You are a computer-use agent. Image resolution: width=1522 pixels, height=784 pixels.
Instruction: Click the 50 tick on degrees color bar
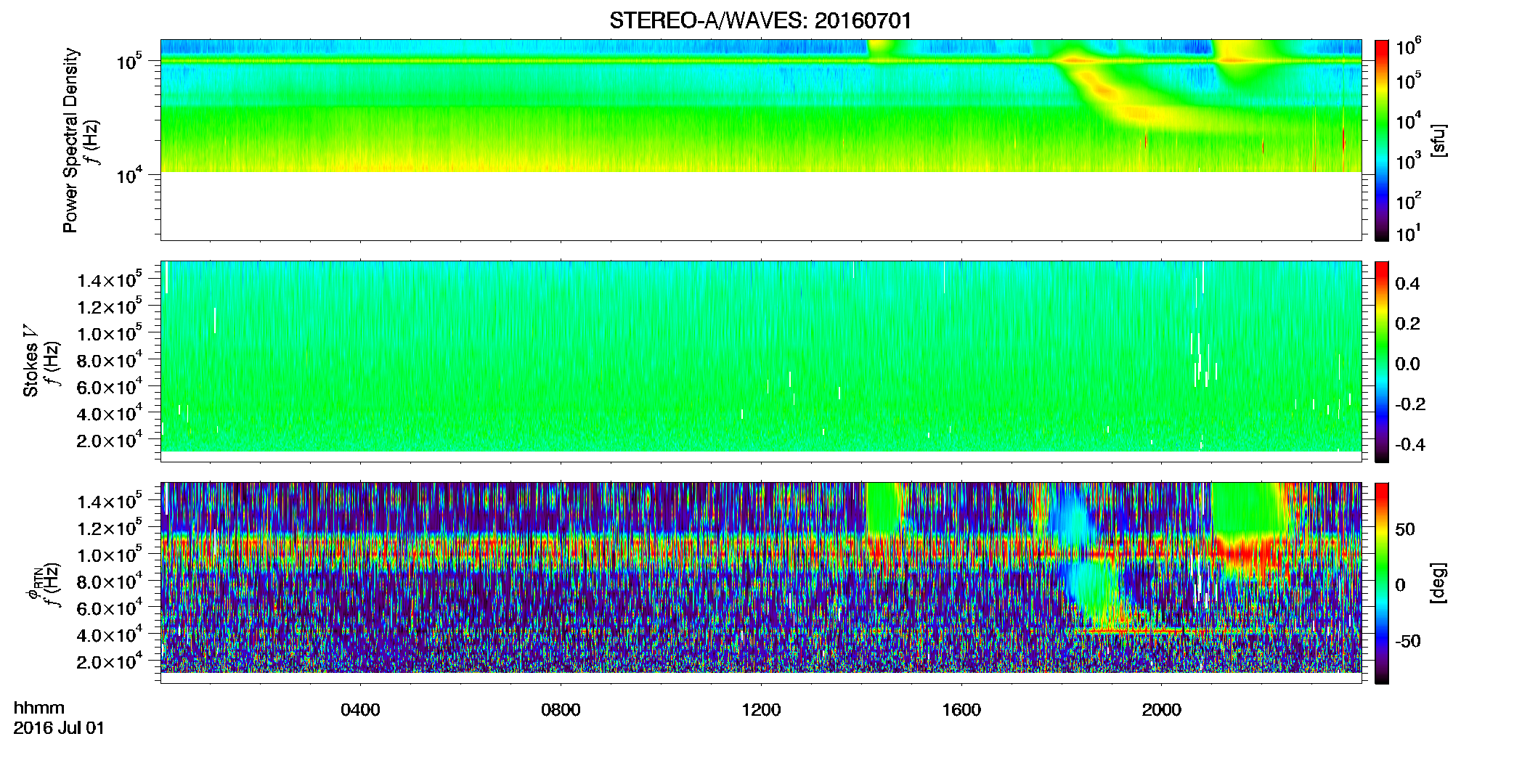1405,529
